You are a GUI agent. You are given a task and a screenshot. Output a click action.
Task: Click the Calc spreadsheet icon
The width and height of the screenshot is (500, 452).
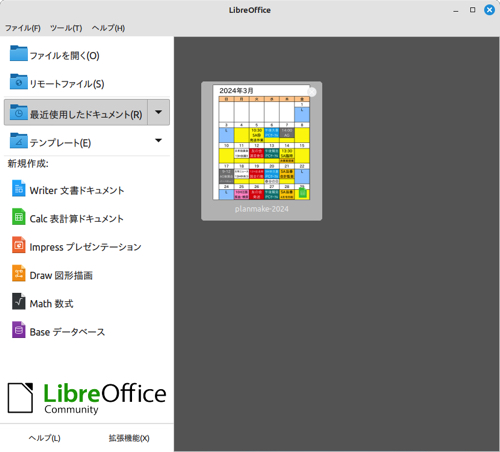(19, 217)
